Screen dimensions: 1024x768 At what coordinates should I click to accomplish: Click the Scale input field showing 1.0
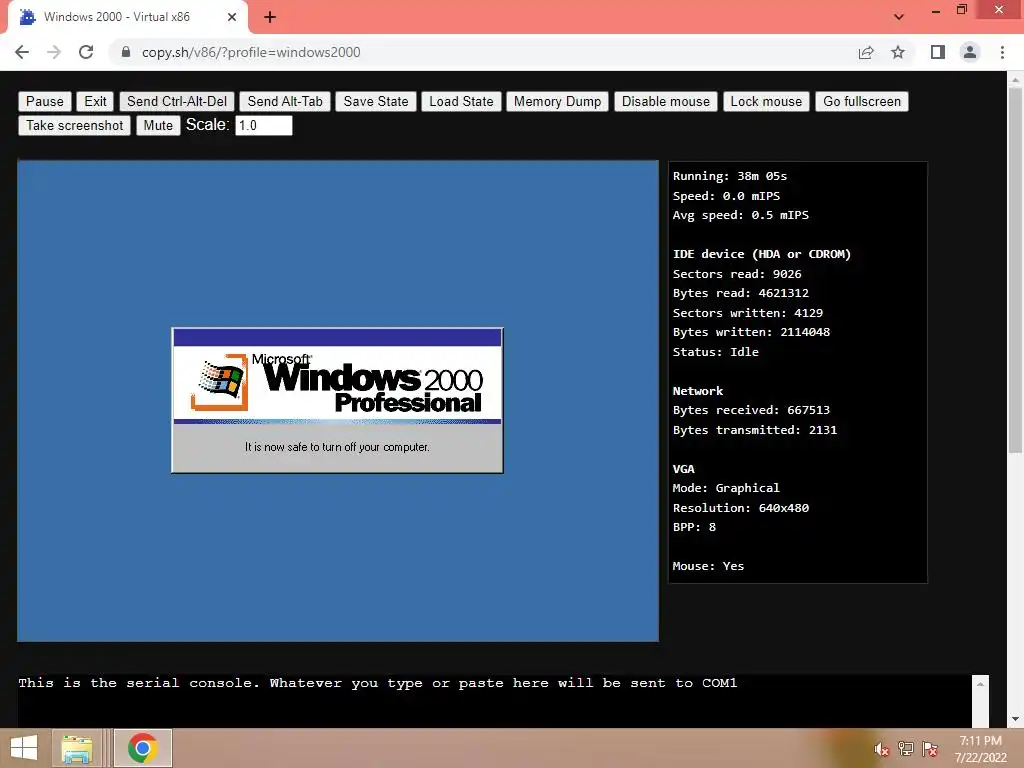coord(263,125)
